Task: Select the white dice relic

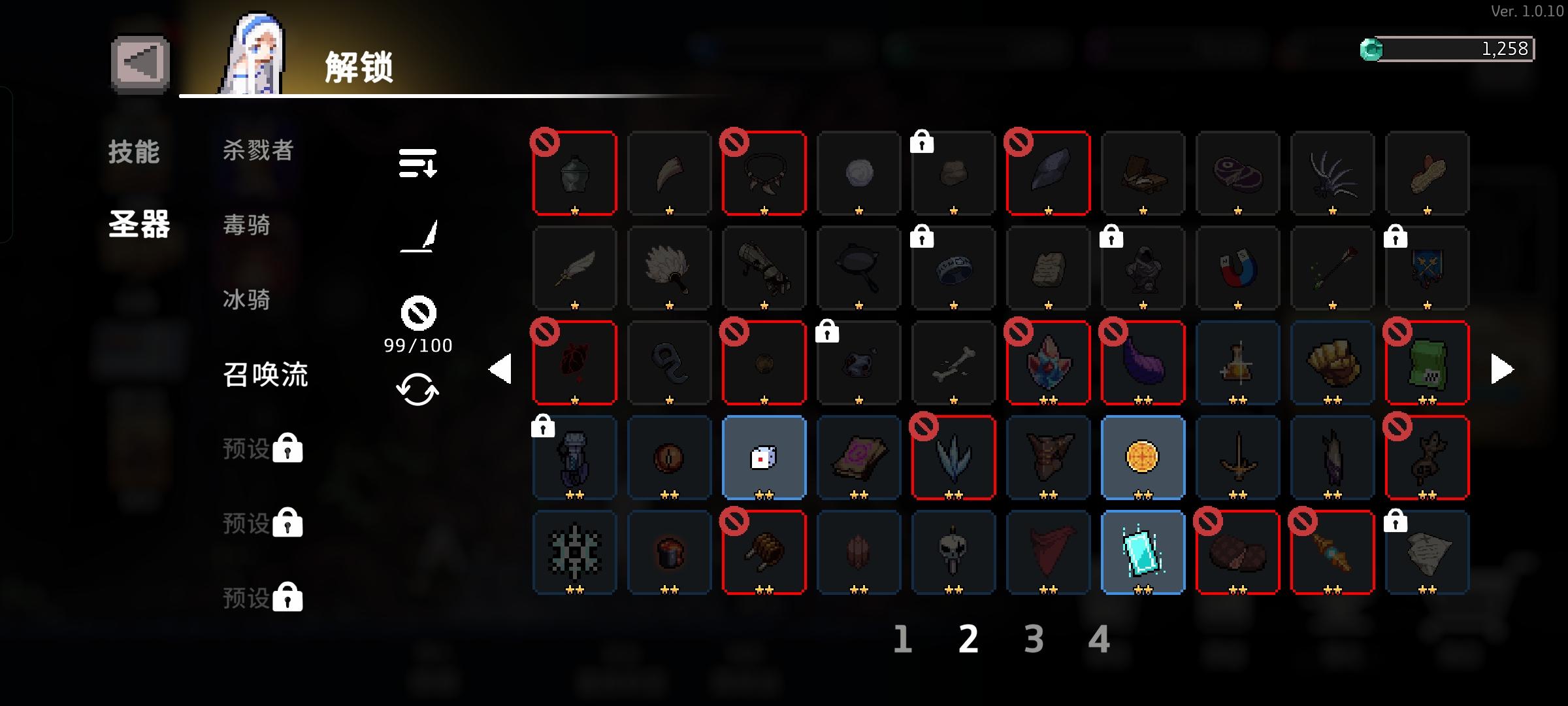Action: [x=764, y=458]
